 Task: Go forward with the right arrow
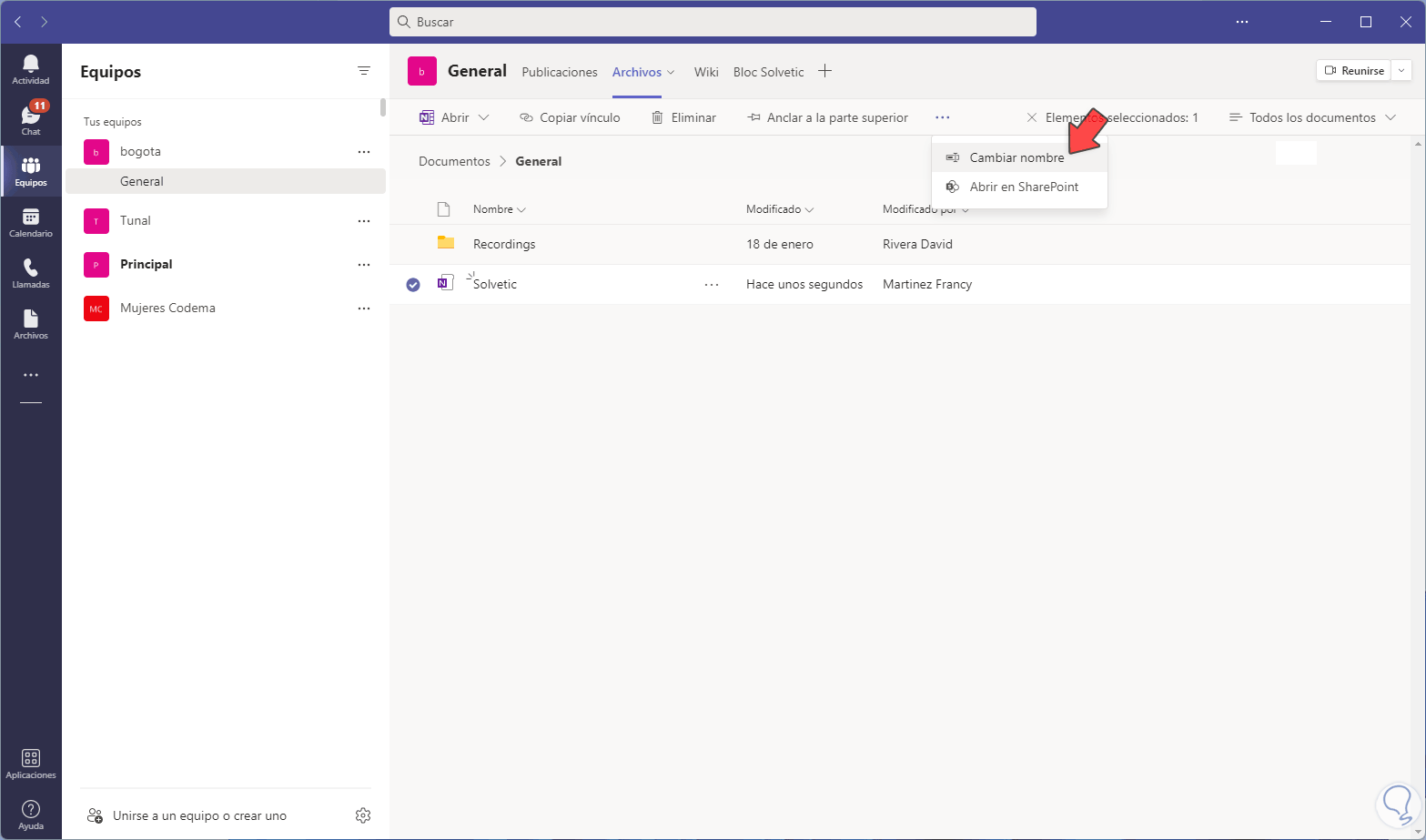tap(45, 22)
